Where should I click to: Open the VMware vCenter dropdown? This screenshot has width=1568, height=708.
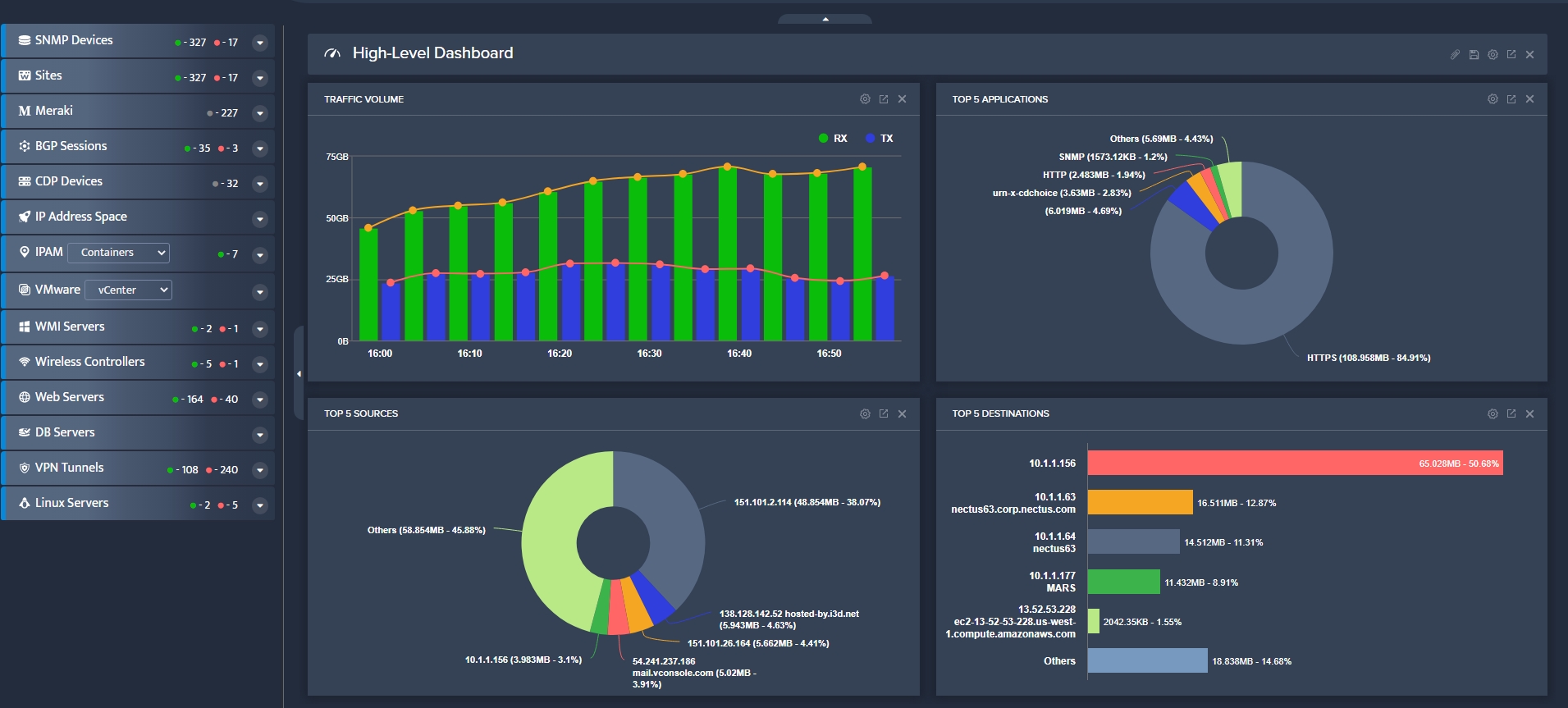[128, 290]
